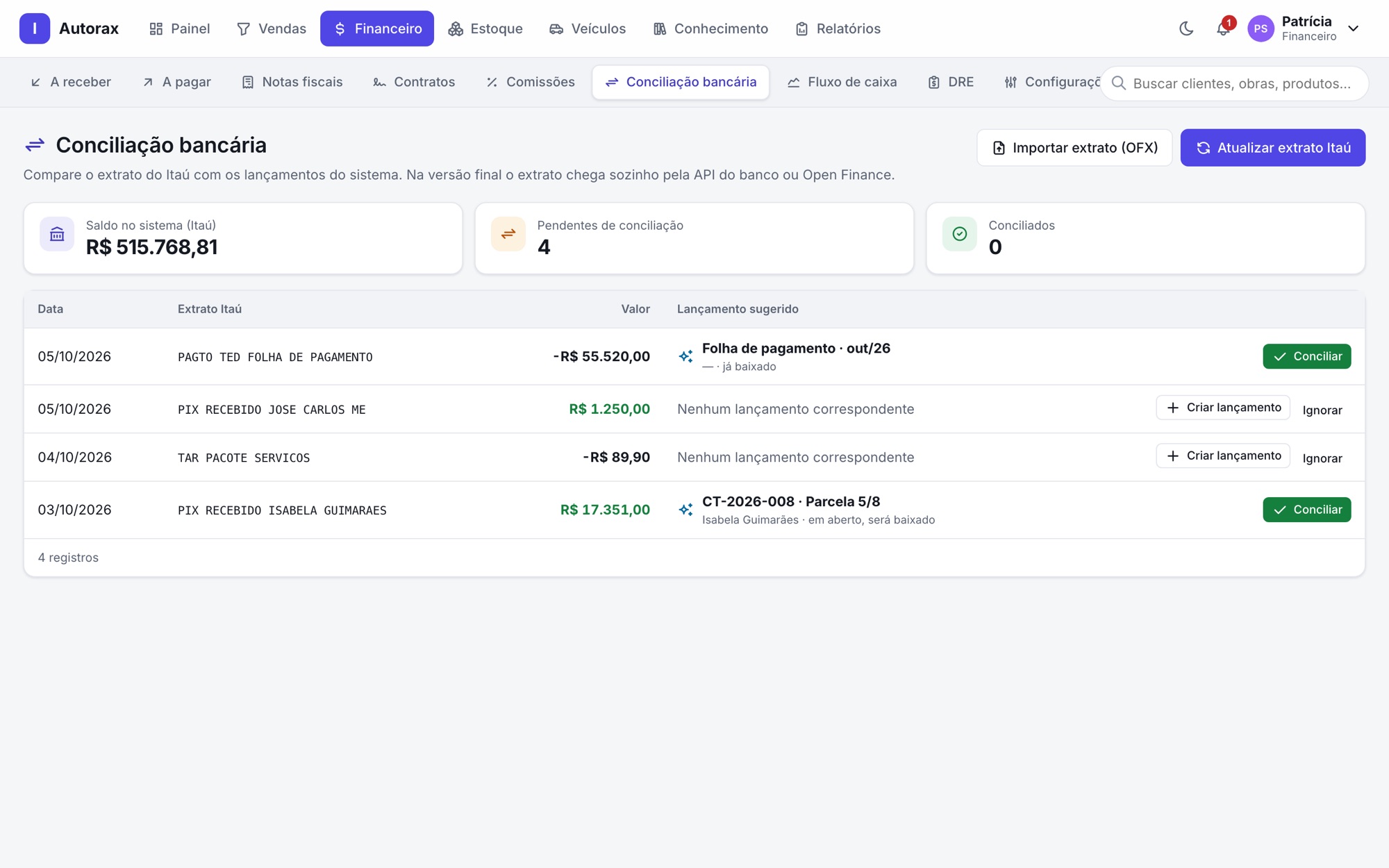Ignorar the TAR PACOTE SERVICOS row
The height and width of the screenshot is (868, 1389).
click(1322, 458)
